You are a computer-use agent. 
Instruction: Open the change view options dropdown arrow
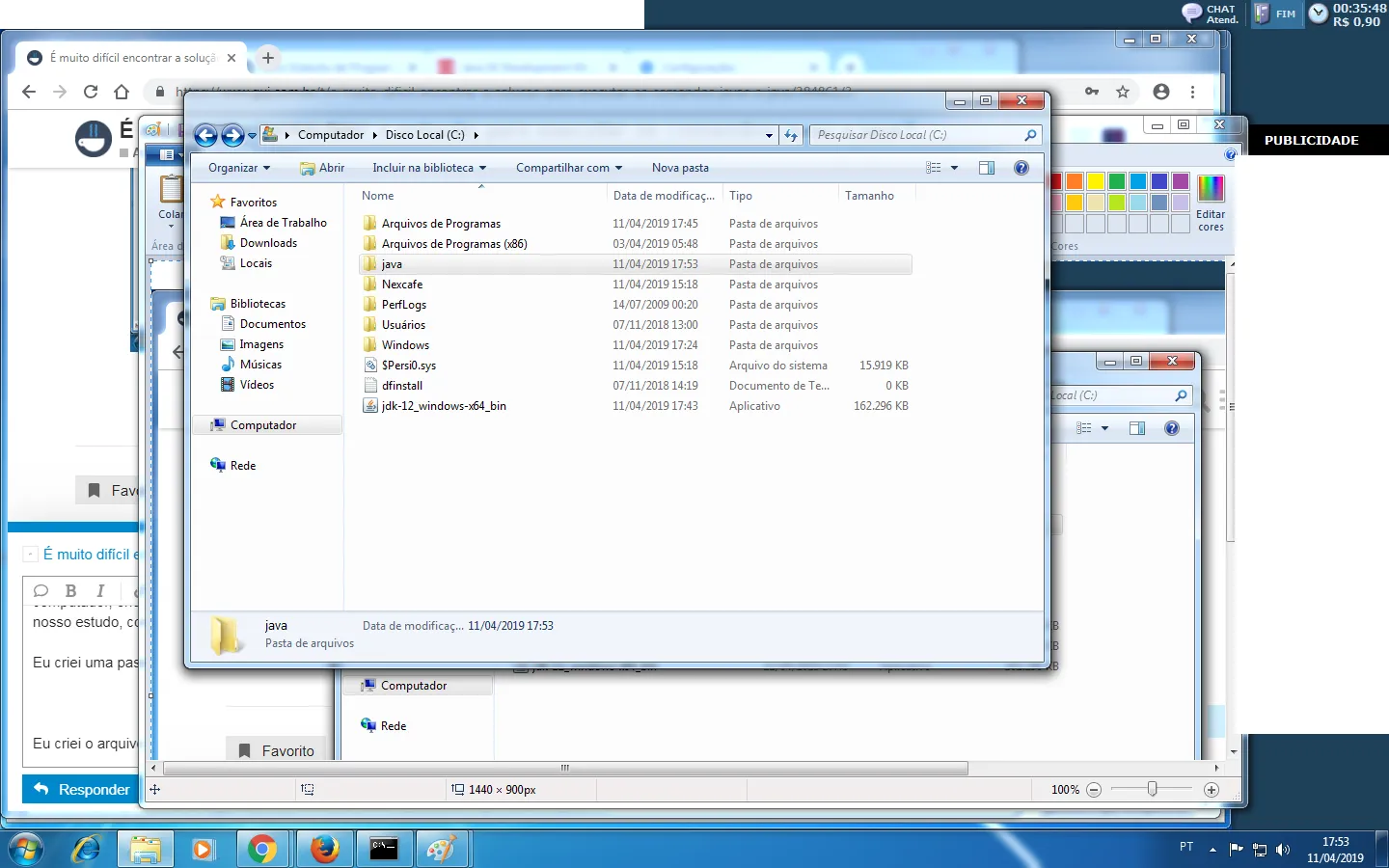coord(955,168)
